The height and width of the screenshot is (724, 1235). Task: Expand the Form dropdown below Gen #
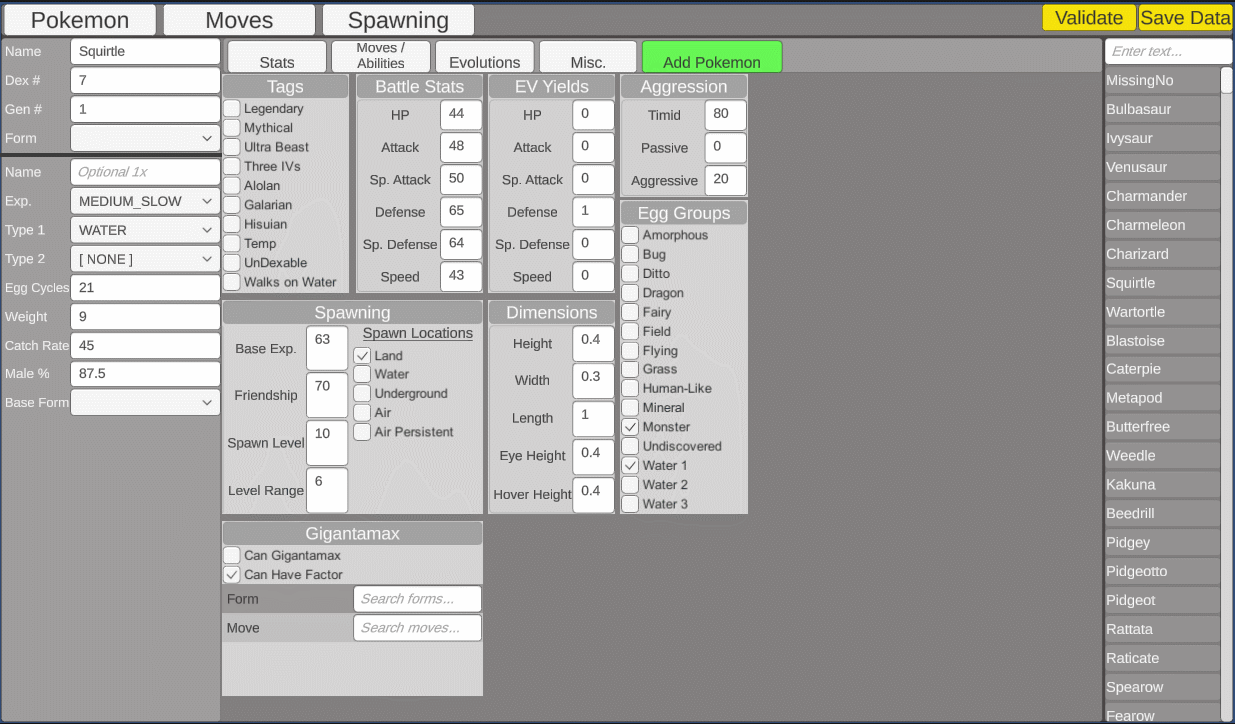pos(145,138)
